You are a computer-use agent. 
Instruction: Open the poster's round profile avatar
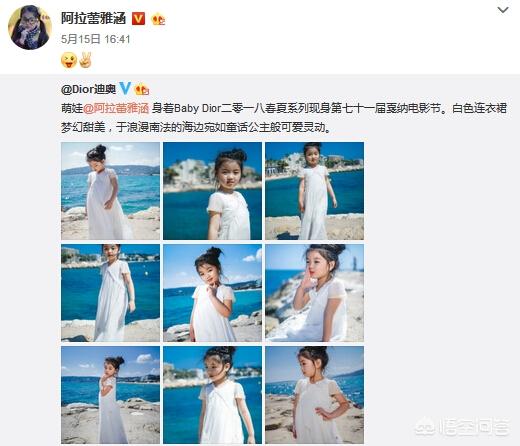30,27
